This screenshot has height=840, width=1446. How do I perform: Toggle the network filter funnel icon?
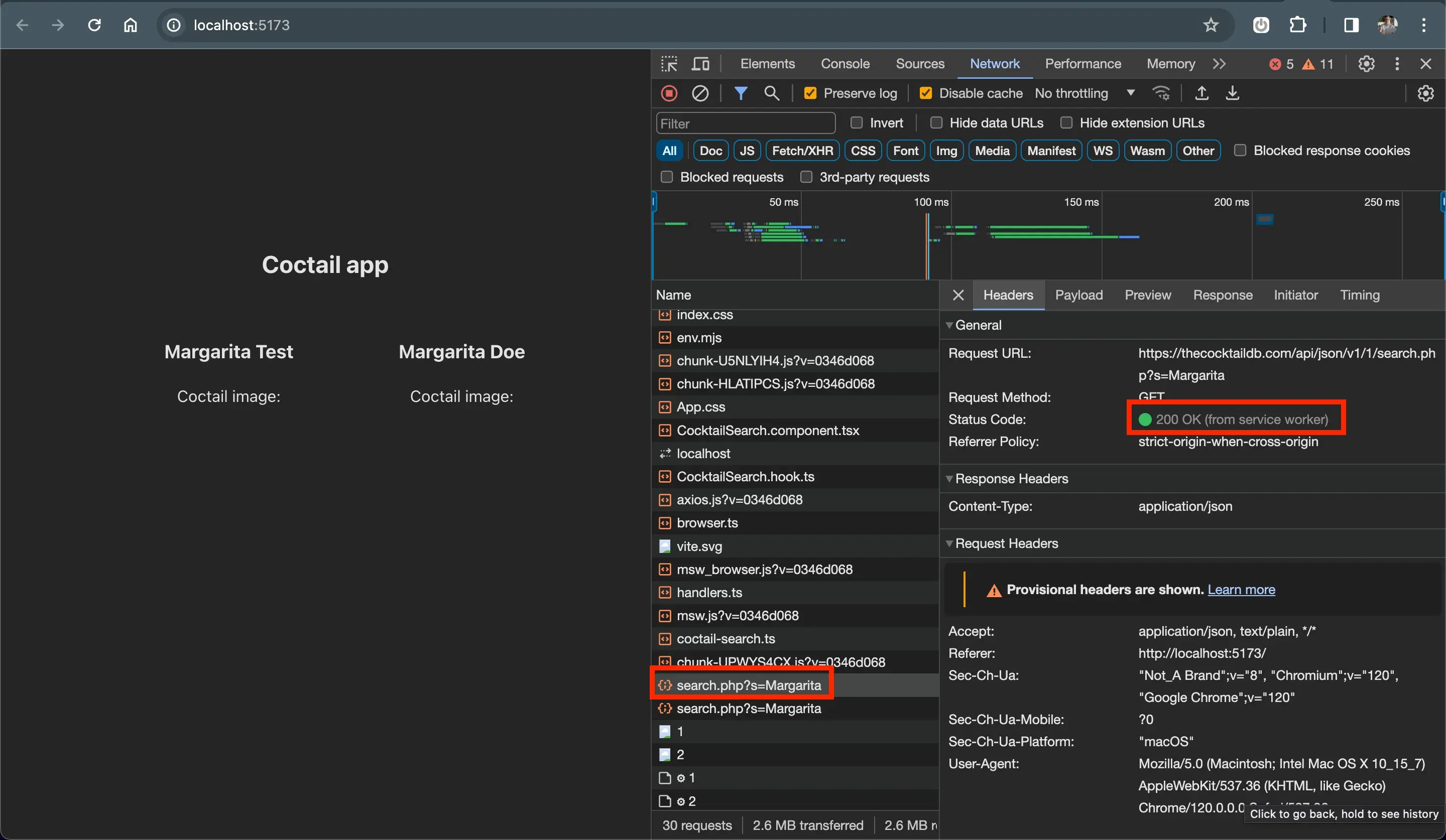740,93
